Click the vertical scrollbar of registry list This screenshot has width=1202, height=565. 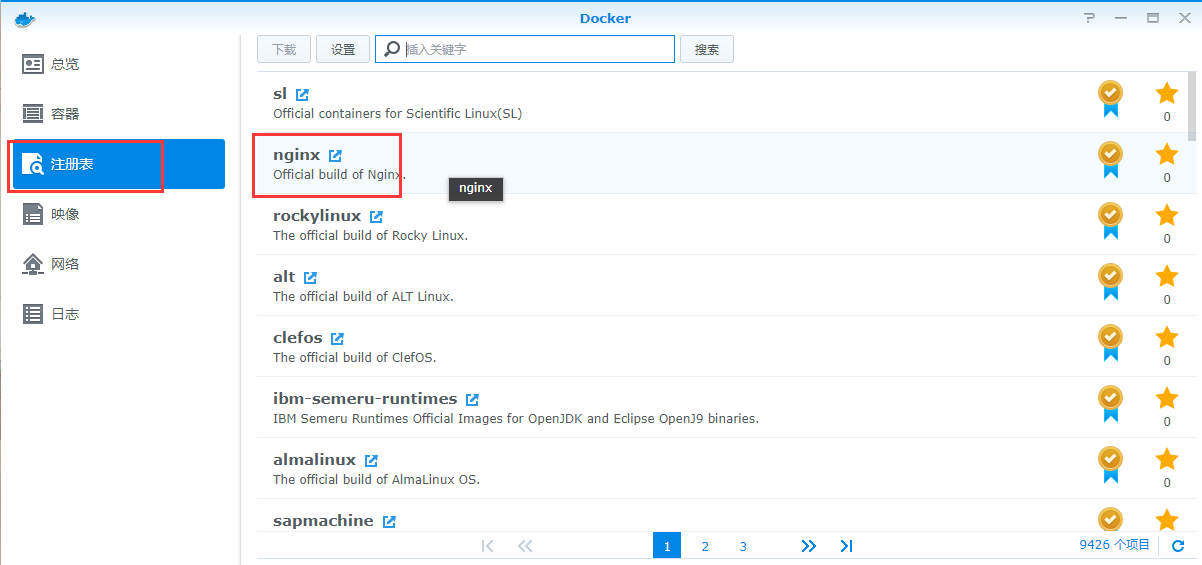coord(1192,105)
